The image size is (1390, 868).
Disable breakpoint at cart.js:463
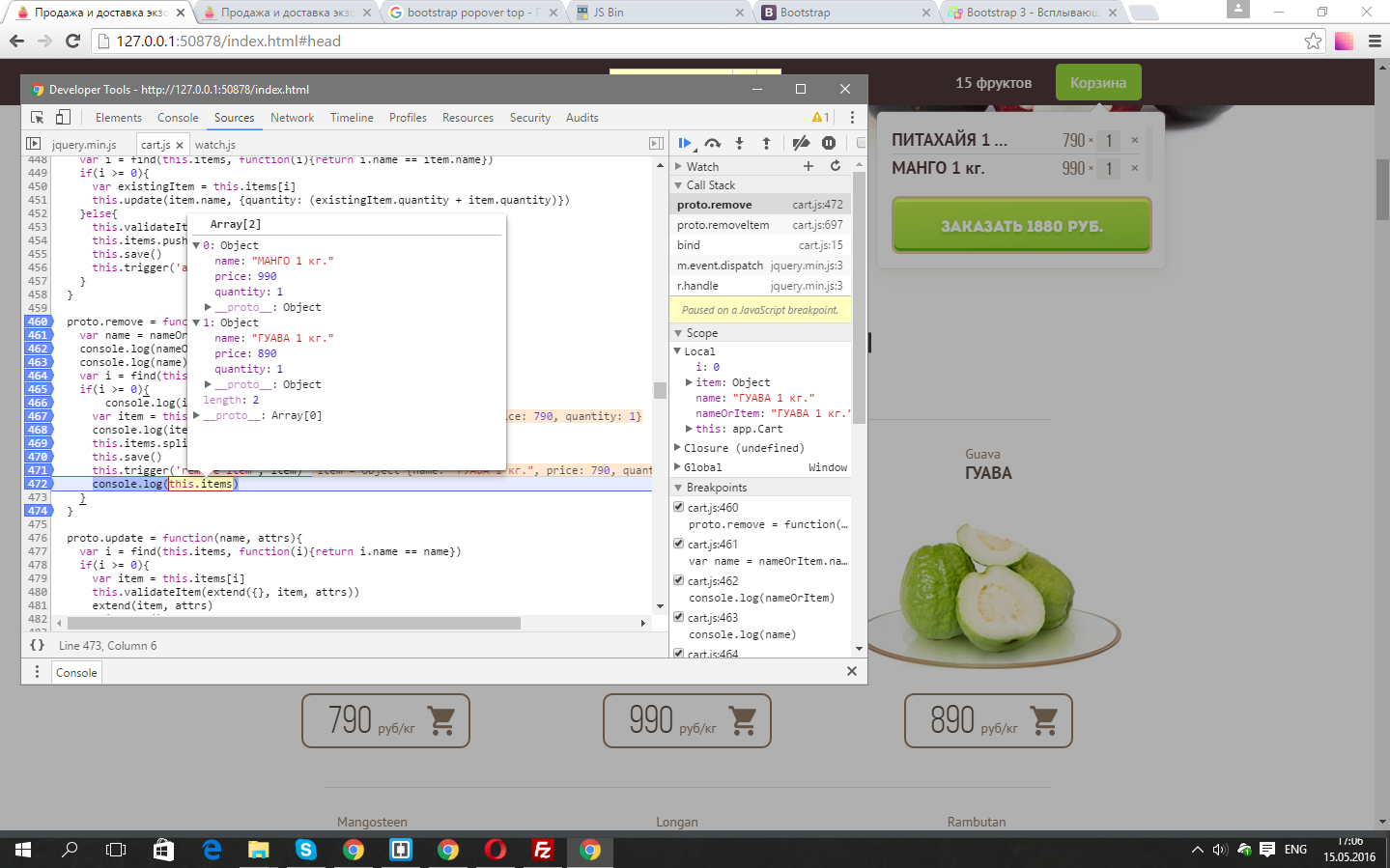click(678, 617)
